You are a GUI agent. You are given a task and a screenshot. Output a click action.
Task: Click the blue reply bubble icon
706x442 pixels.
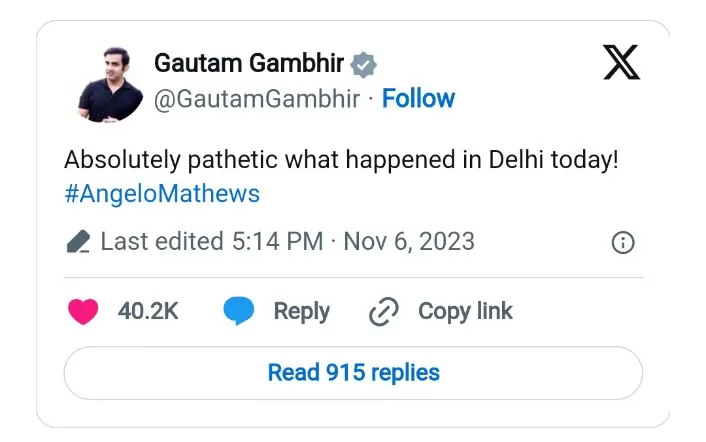pyautogui.click(x=237, y=311)
